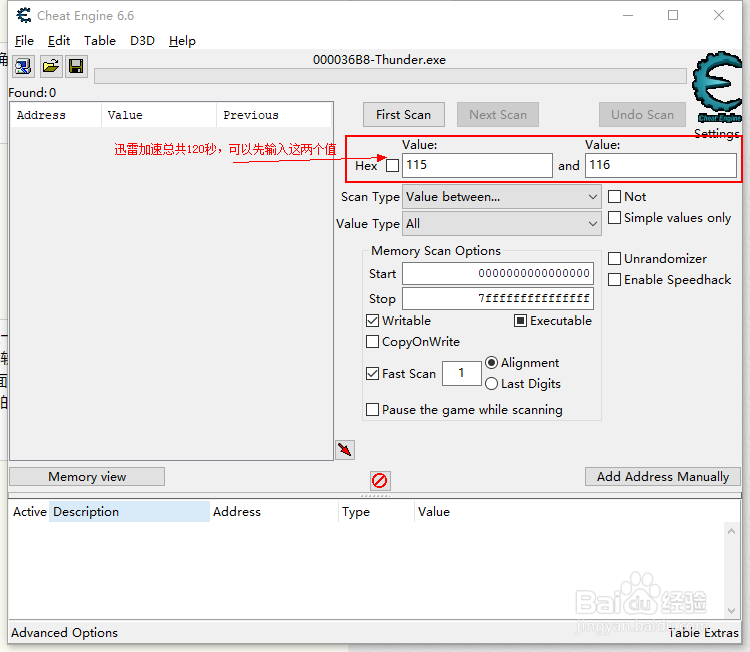Viewport: 750px width, 652px height.
Task: Click the First Scan button
Action: tap(404, 115)
